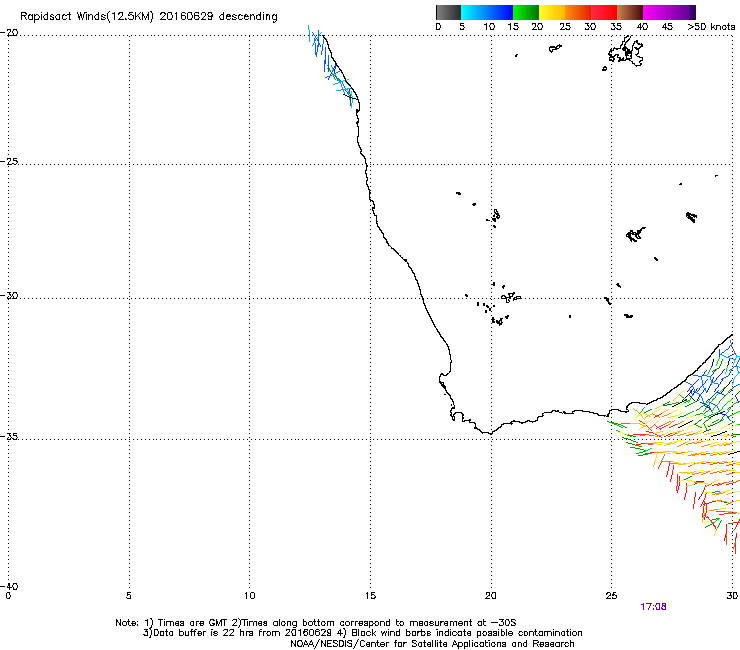Image resolution: width=740 pixels, height=650 pixels.
Task: Click the "5" longitude label on the bottom axis
Action: (x=128, y=596)
